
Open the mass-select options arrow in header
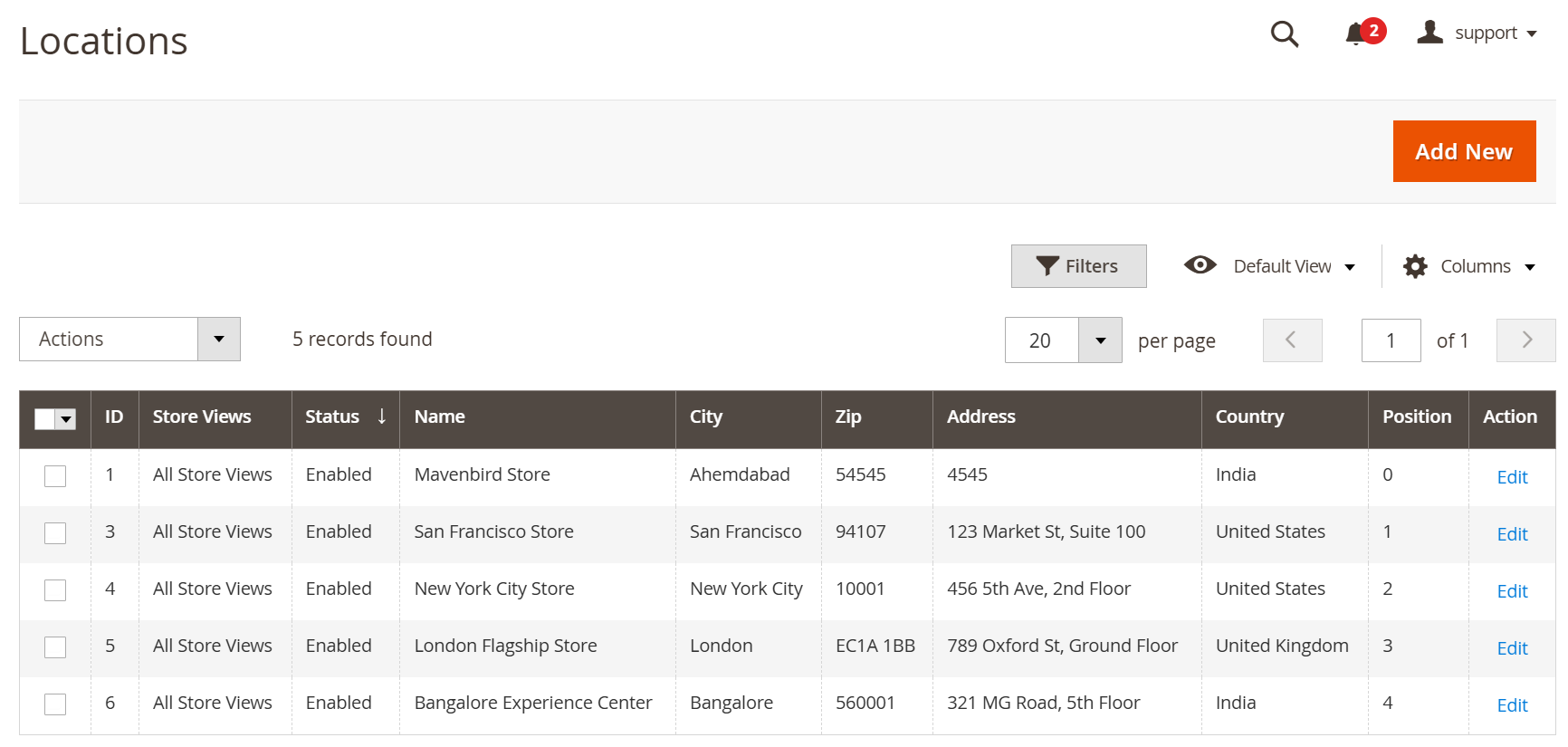[x=66, y=419]
